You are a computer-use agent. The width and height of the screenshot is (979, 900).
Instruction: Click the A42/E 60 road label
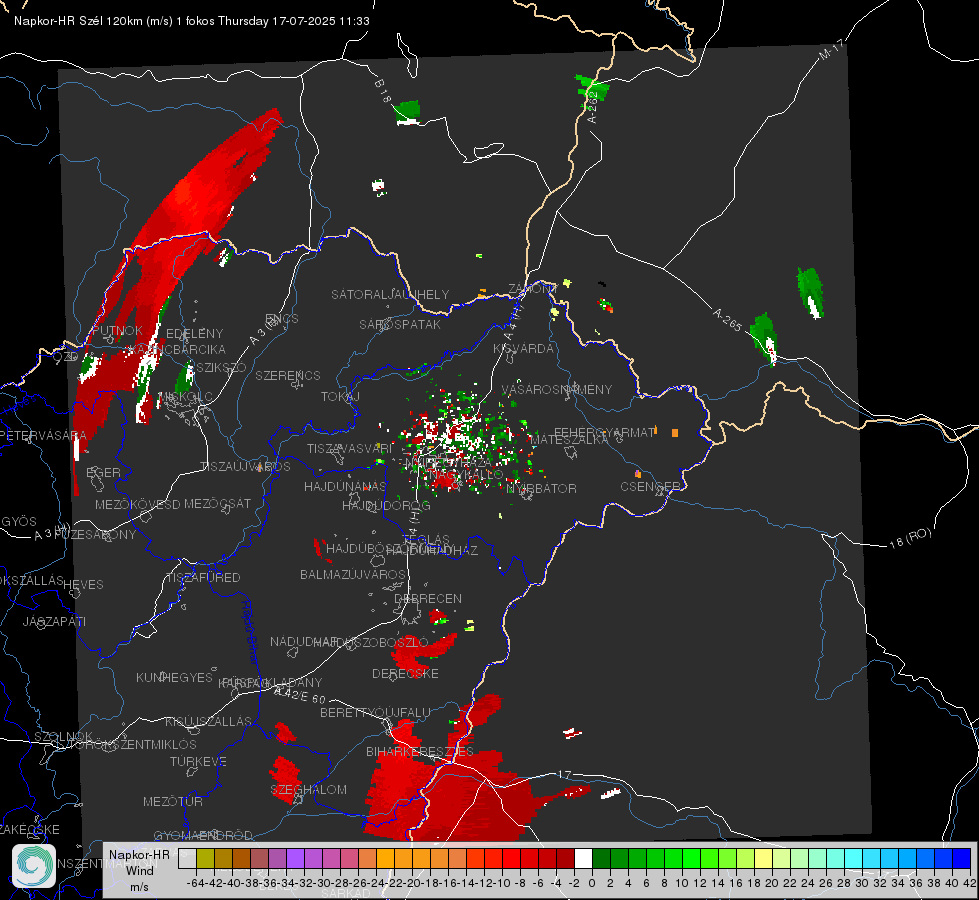300,695
